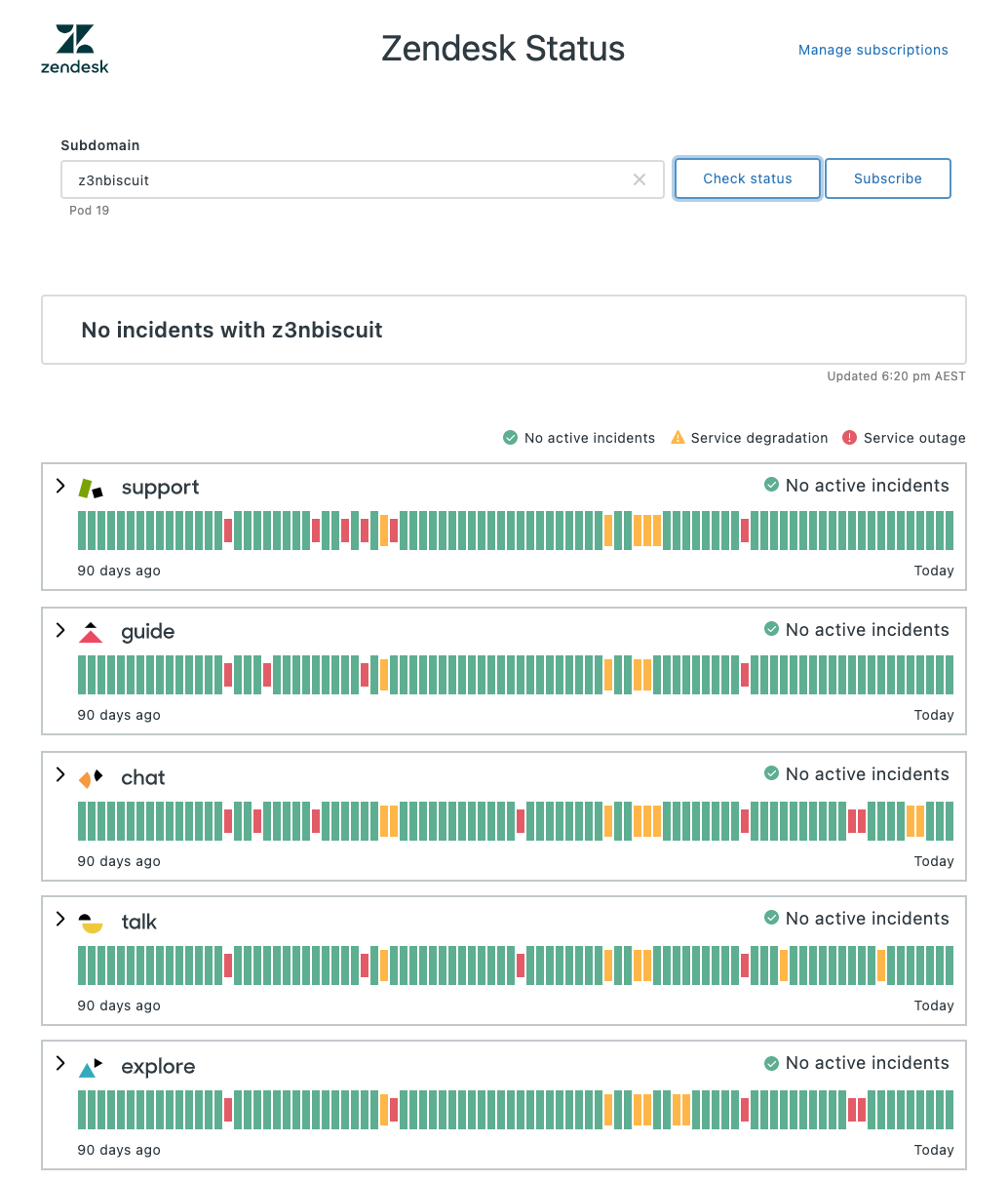Image resolution: width=1008 pixels, height=1182 pixels.
Task: Click green check icon in legend
Action: tap(510, 438)
